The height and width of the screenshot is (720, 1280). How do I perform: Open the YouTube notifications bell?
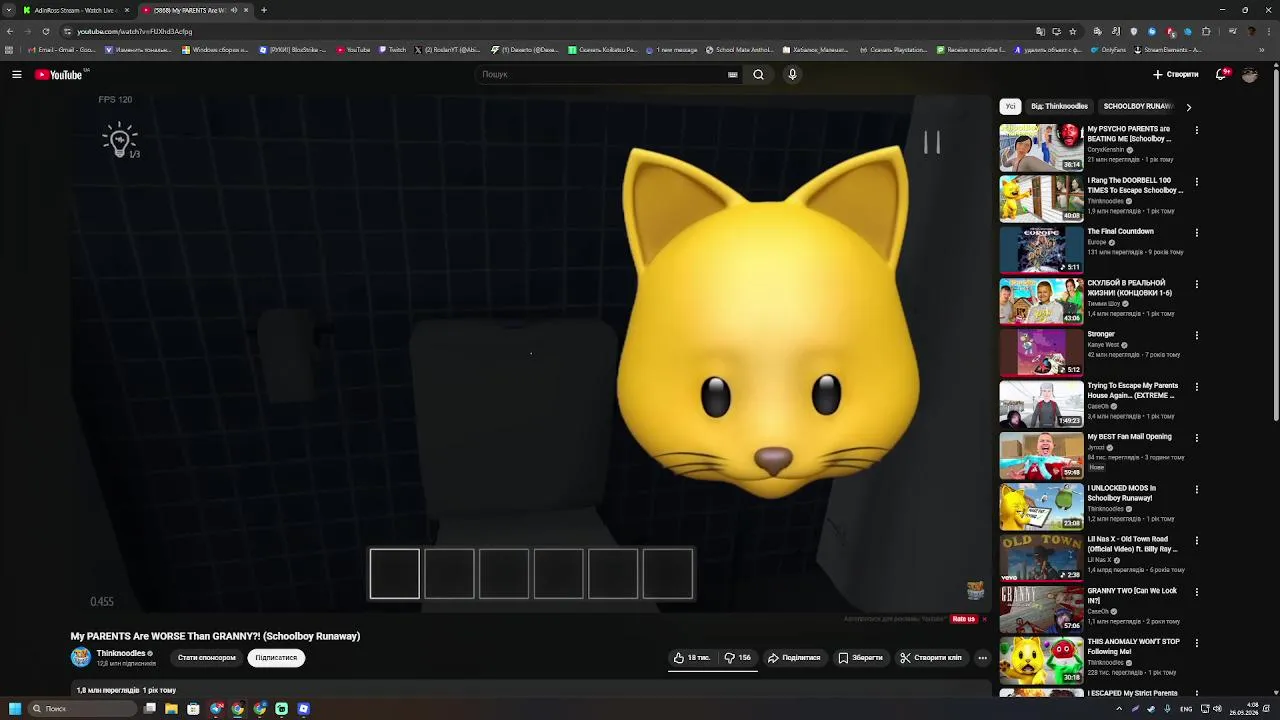1222,74
